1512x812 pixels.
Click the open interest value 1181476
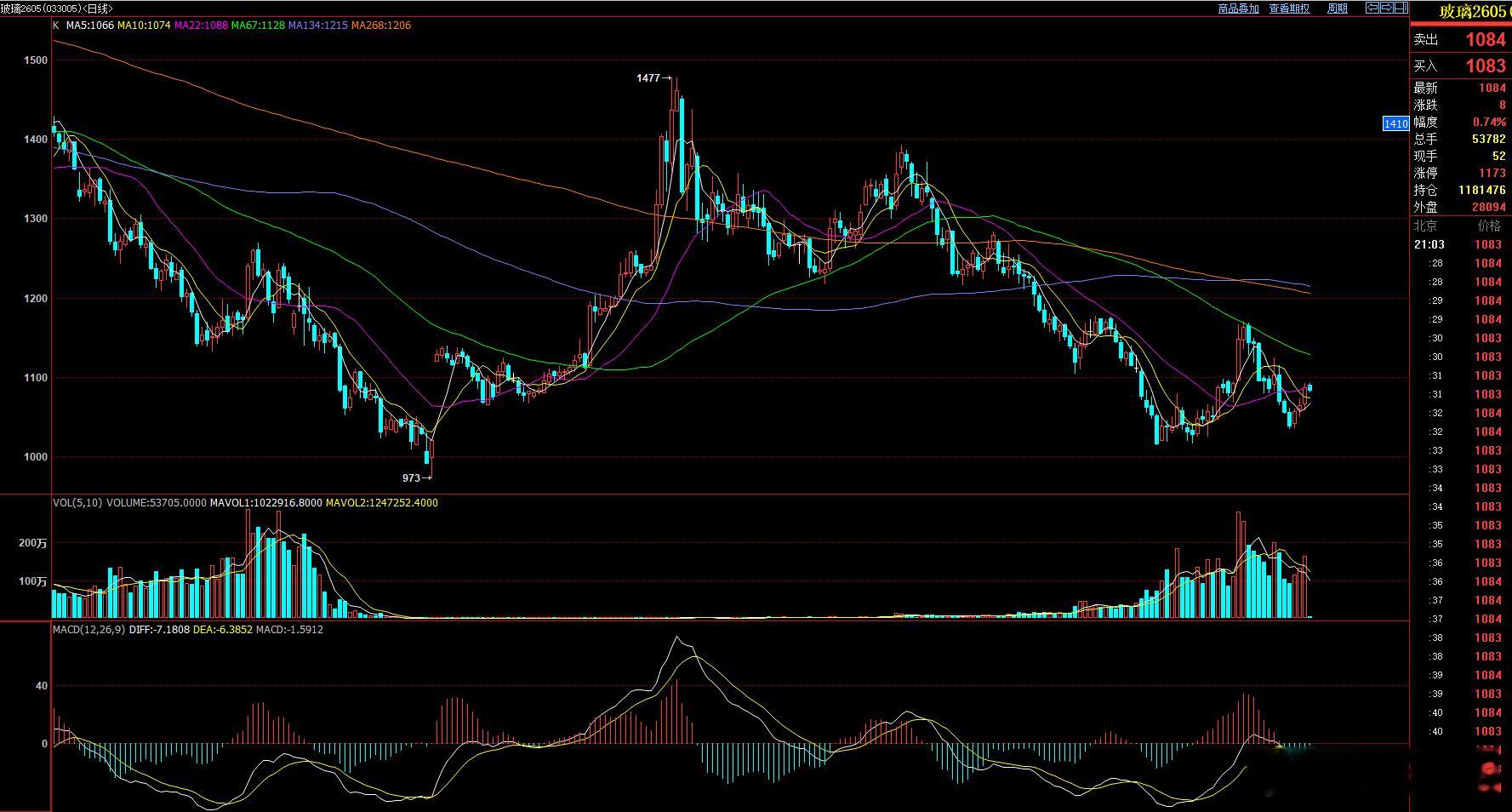(x=1482, y=190)
